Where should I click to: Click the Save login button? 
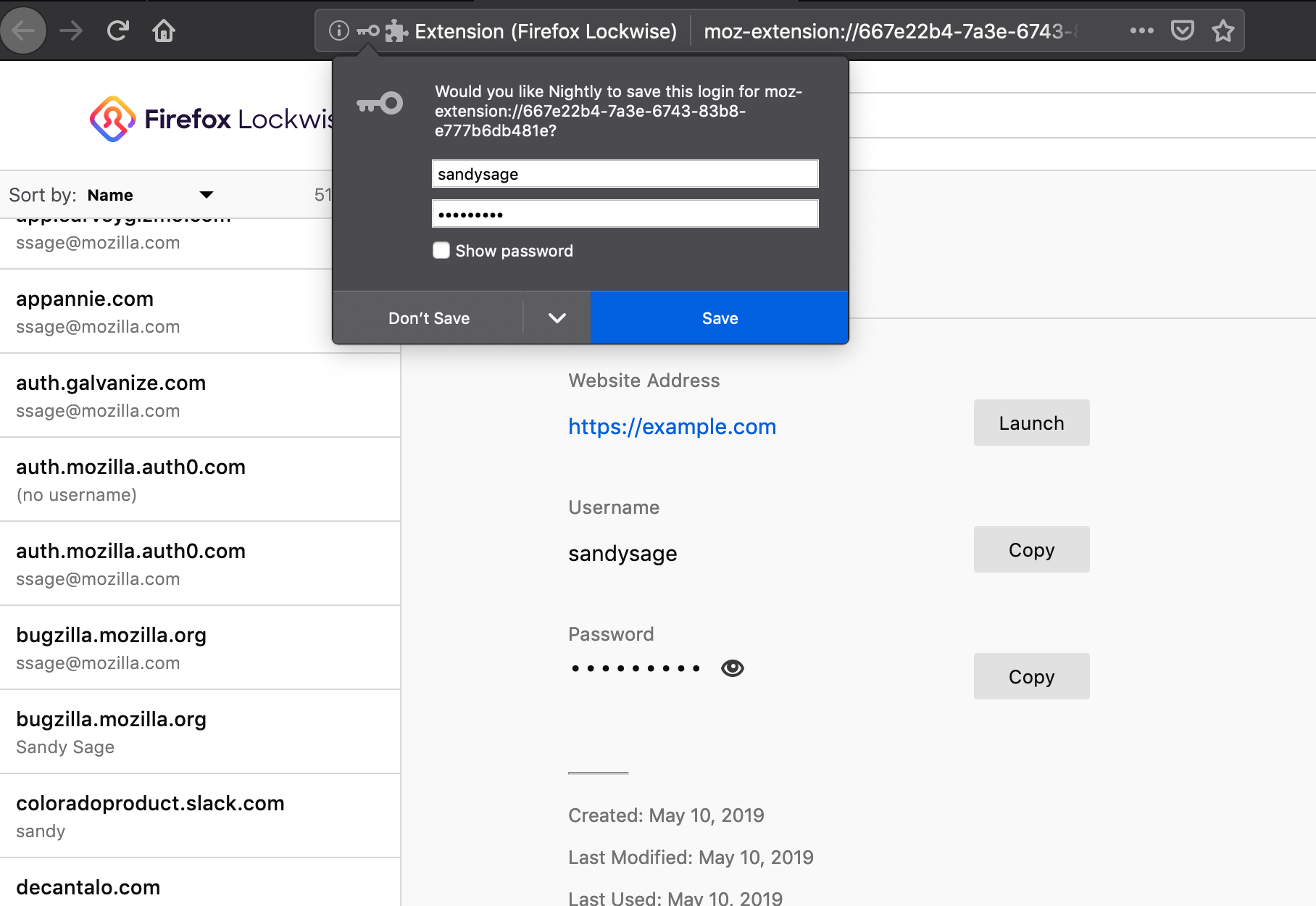[x=720, y=318]
